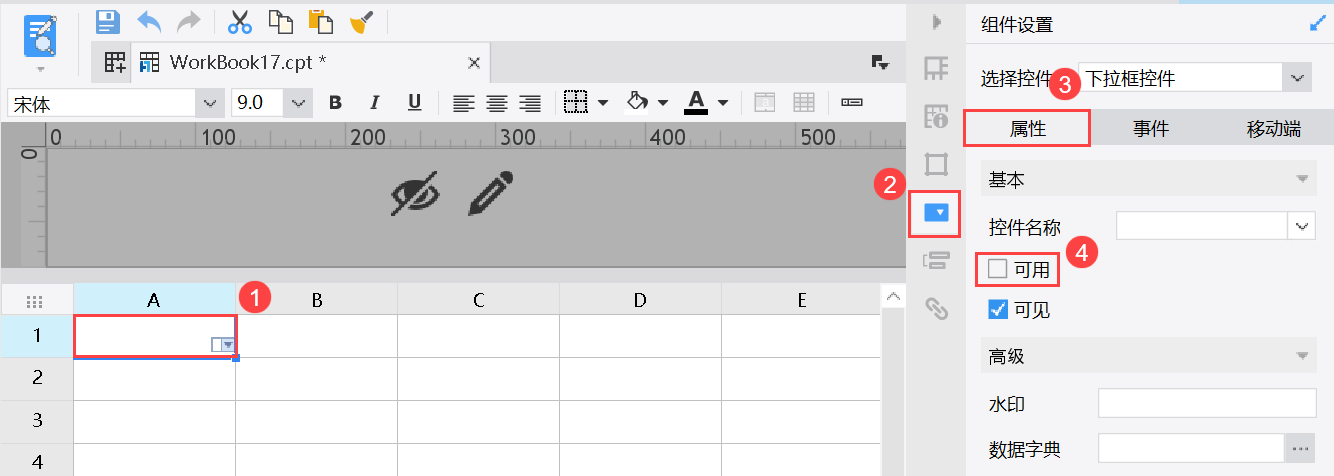Open the 选择控件 widget type dropdown
Screen dimensions: 1334x476
click(x=1297, y=77)
